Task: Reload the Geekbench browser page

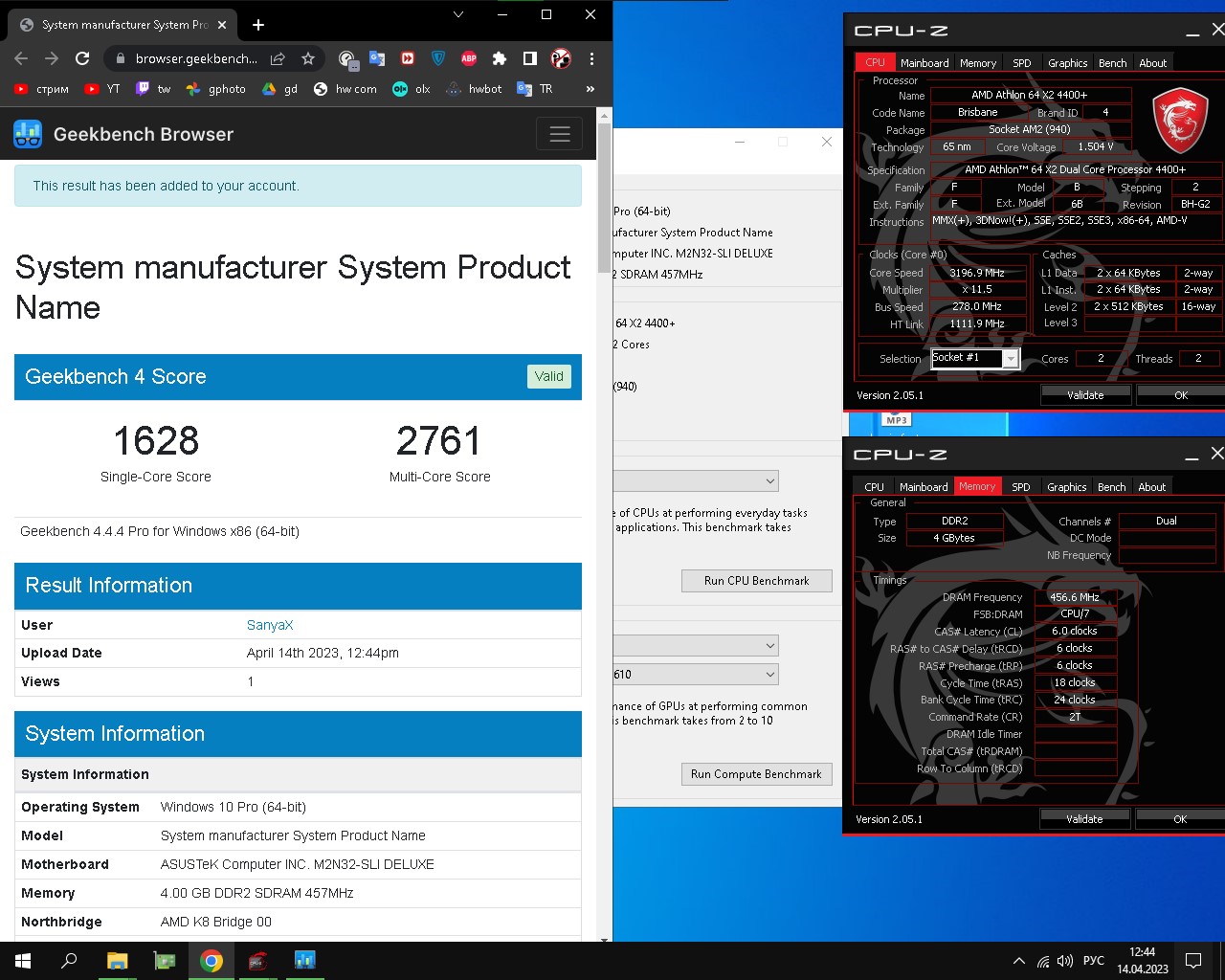Action: 82,58
